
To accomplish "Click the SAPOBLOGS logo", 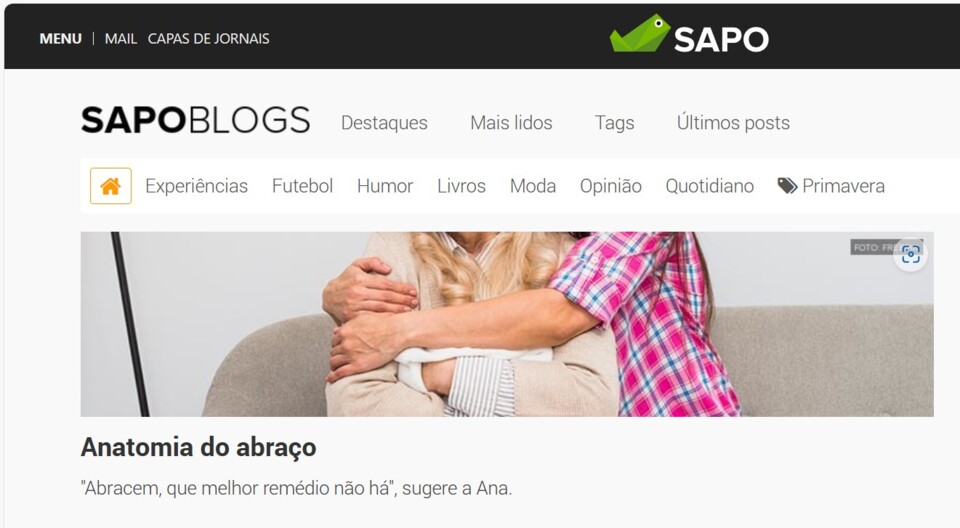I will click(x=195, y=120).
